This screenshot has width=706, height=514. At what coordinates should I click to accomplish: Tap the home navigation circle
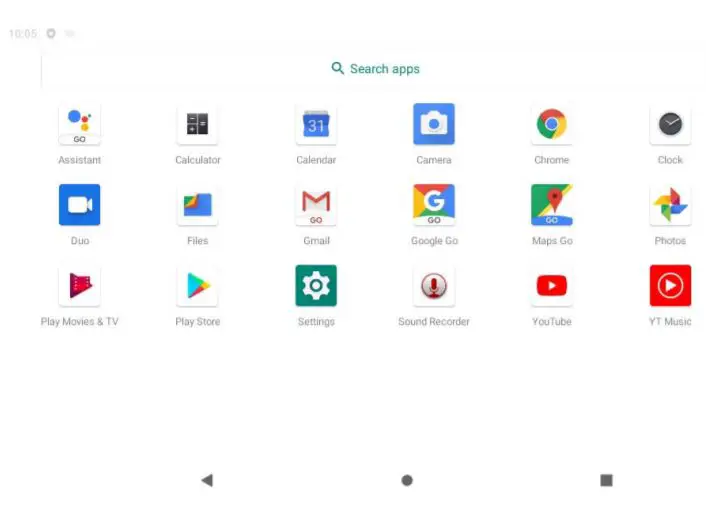tap(407, 481)
